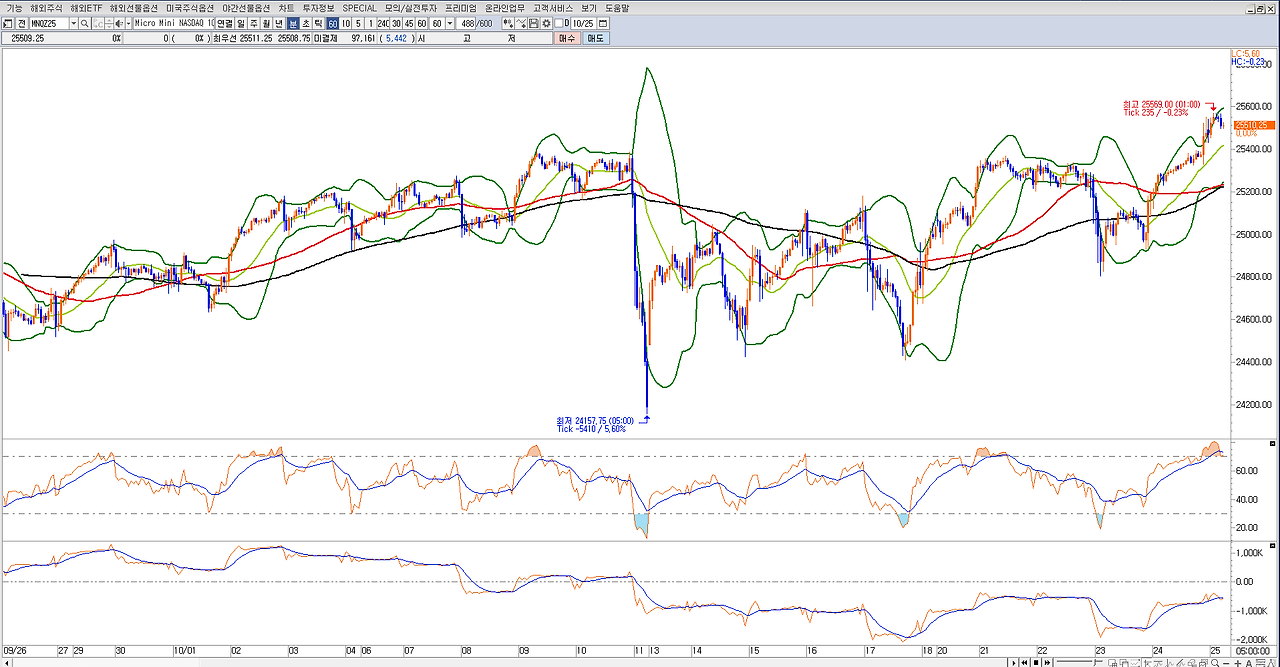Expand the interval value dropdown arrow
The image size is (1280, 667).
pyautogui.click(x=449, y=23)
